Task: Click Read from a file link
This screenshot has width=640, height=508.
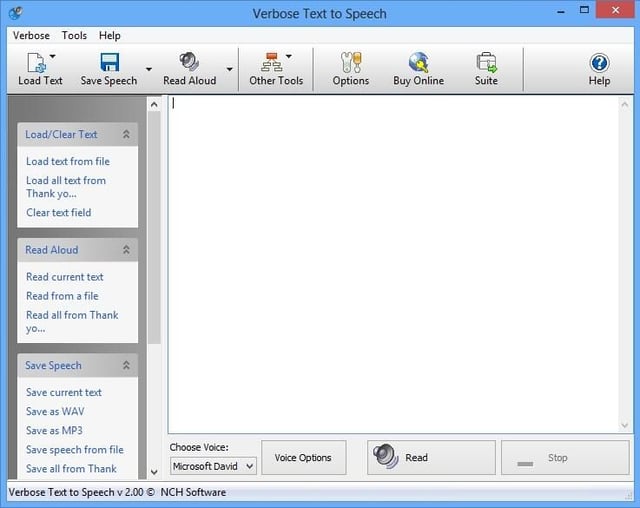Action: tap(62, 296)
